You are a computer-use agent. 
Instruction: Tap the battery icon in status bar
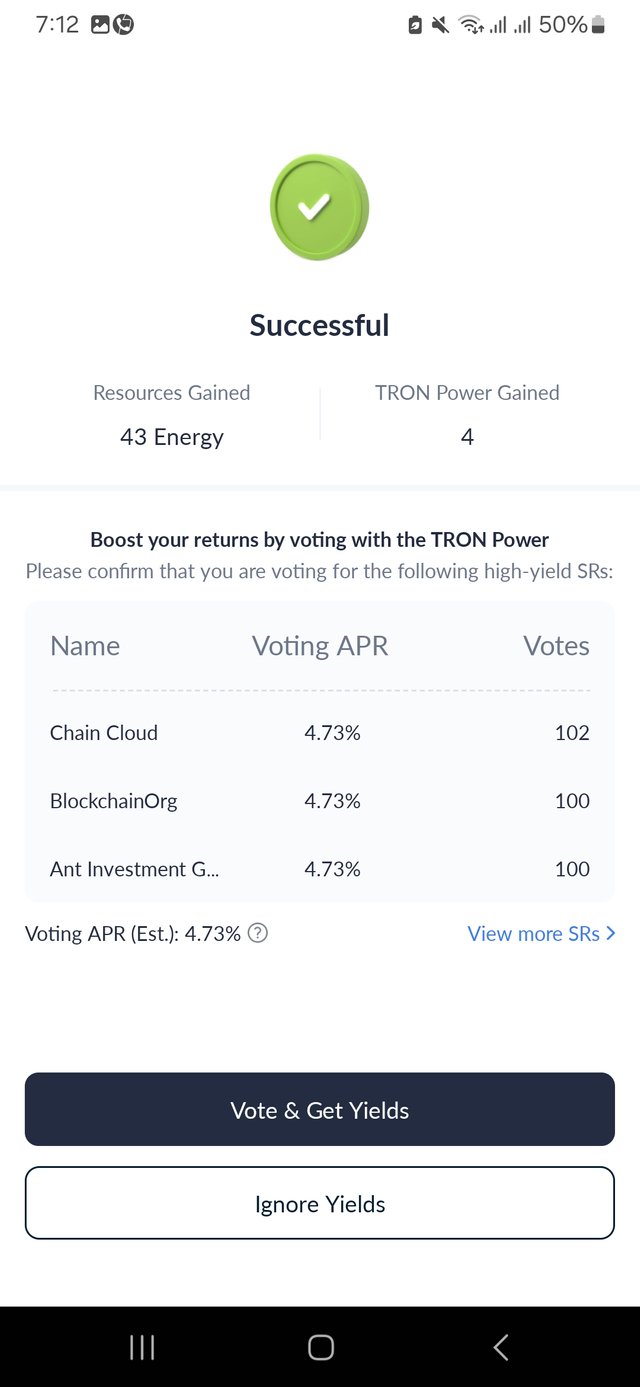598,25
